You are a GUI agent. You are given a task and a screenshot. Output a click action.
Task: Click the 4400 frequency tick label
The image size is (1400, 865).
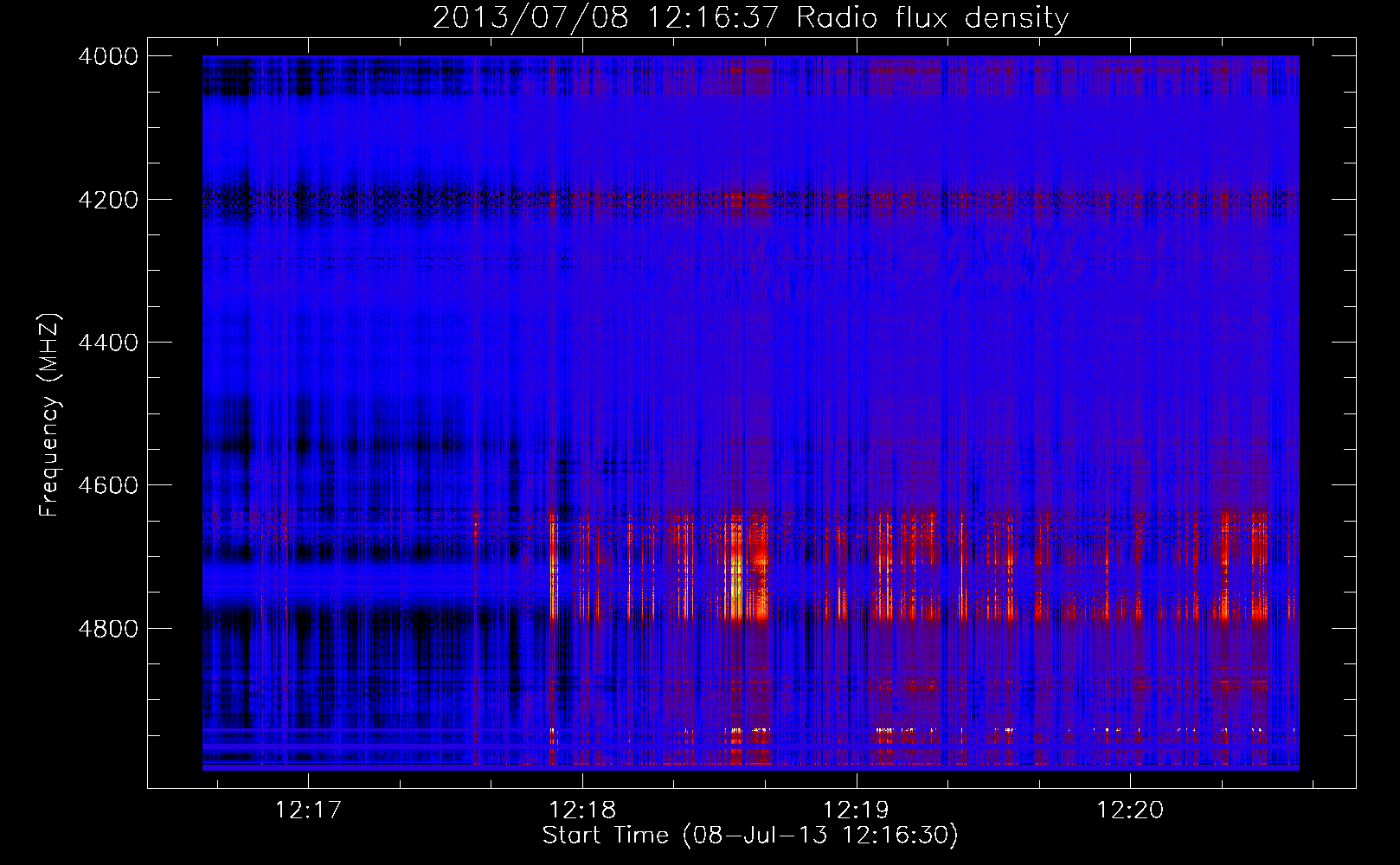pos(108,343)
